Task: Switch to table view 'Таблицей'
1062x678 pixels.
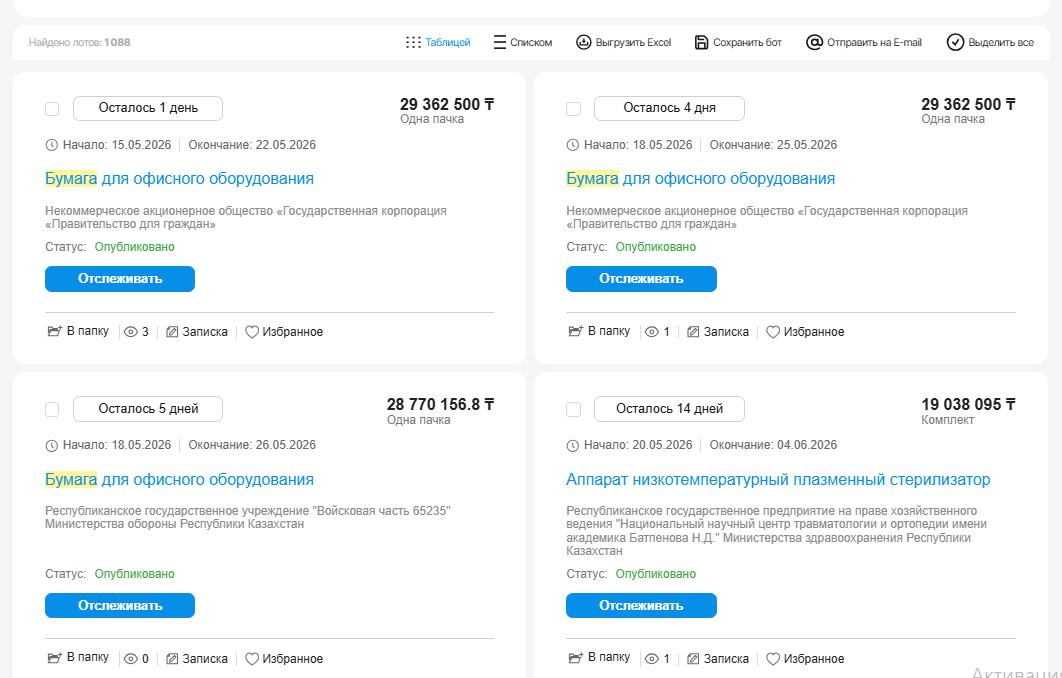Action: (438, 42)
